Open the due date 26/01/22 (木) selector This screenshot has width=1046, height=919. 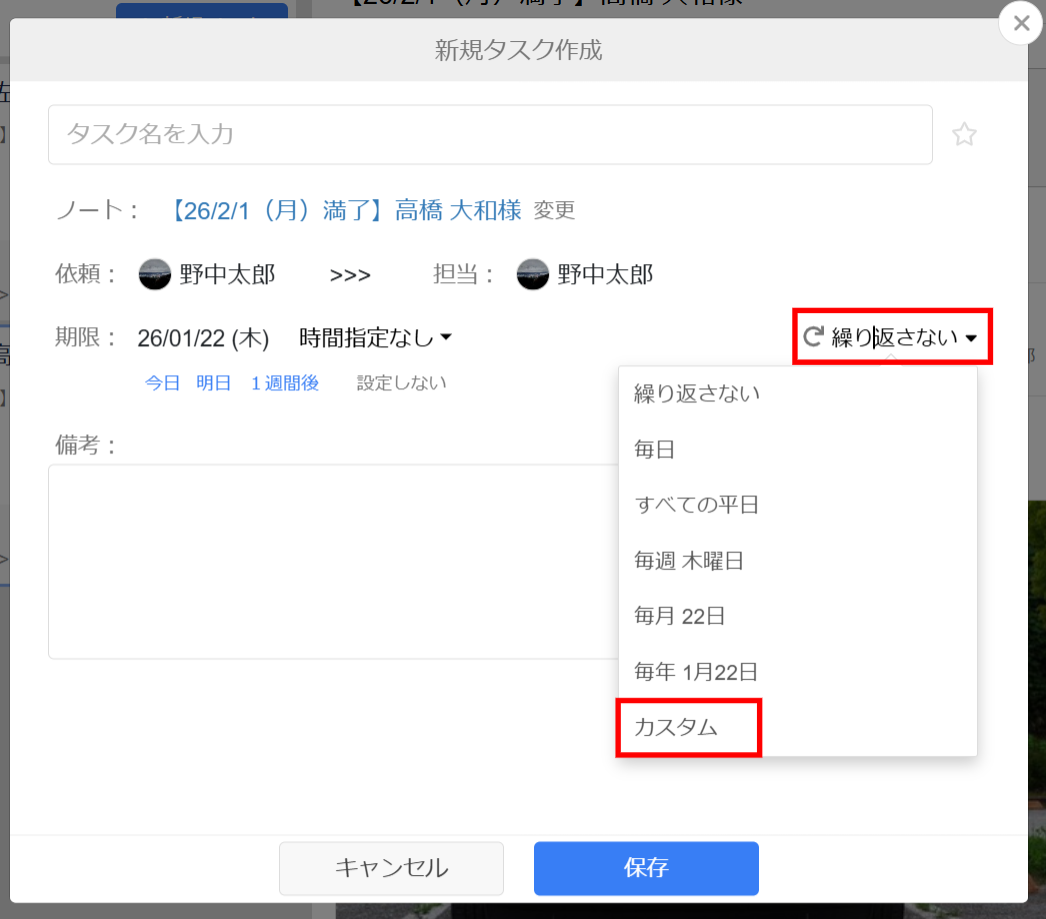pos(203,338)
